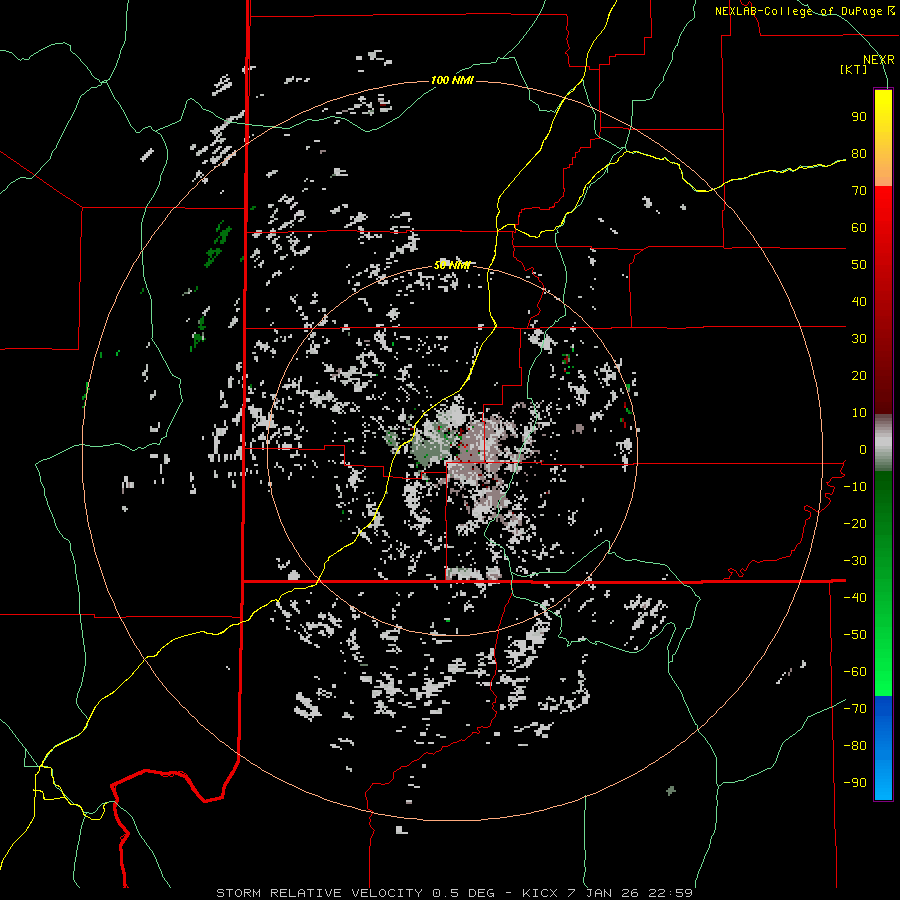The image size is (900, 900).
Task: Click the 10 value on the velocity scale
Action: tap(859, 413)
